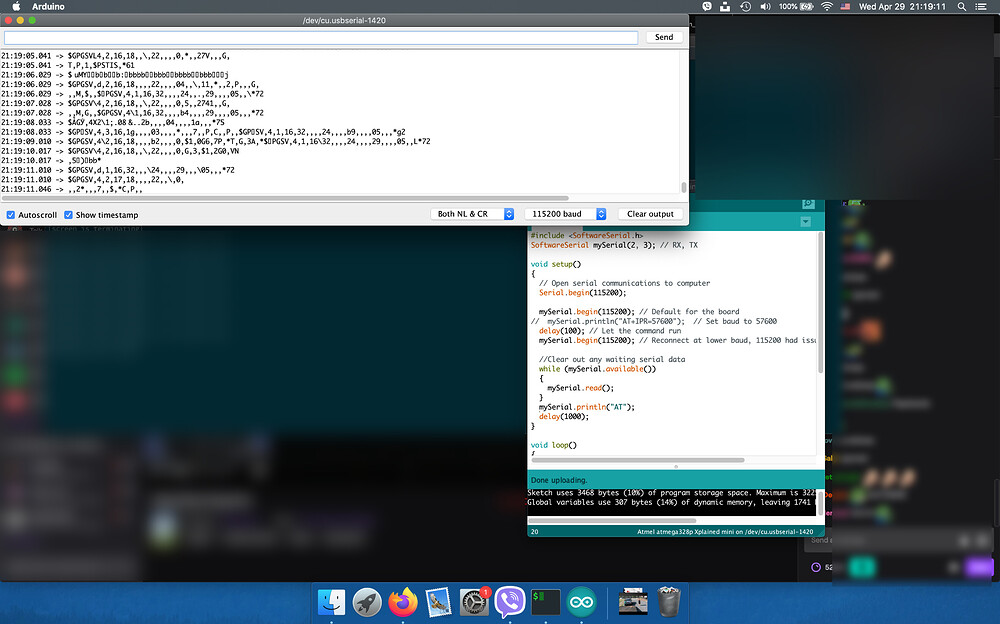Open Serial Monitor via the magnifier icon
Image resolution: width=1000 pixels, height=624 pixels.
pyautogui.click(x=807, y=203)
